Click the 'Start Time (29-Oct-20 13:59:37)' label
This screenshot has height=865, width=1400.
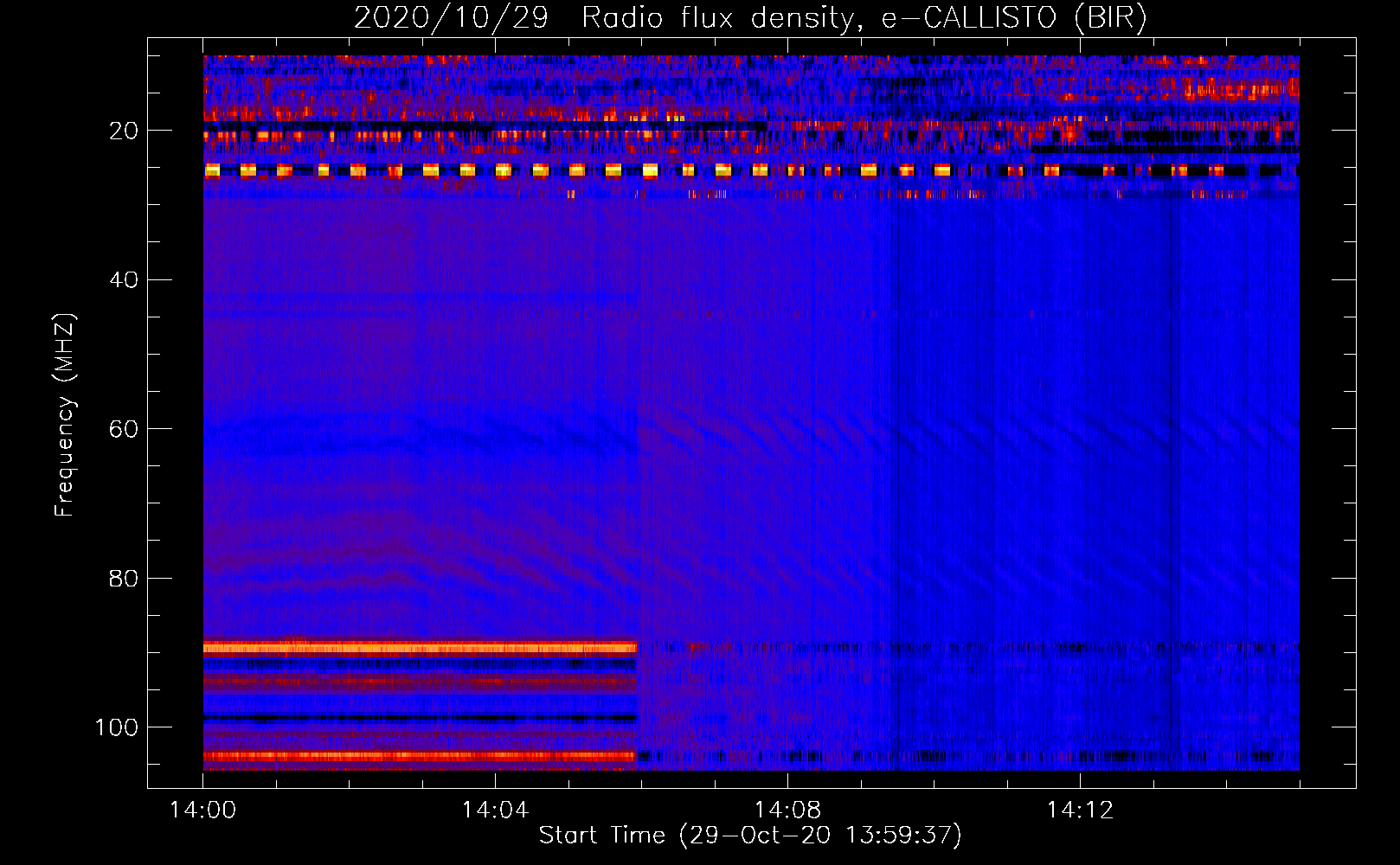[750, 836]
